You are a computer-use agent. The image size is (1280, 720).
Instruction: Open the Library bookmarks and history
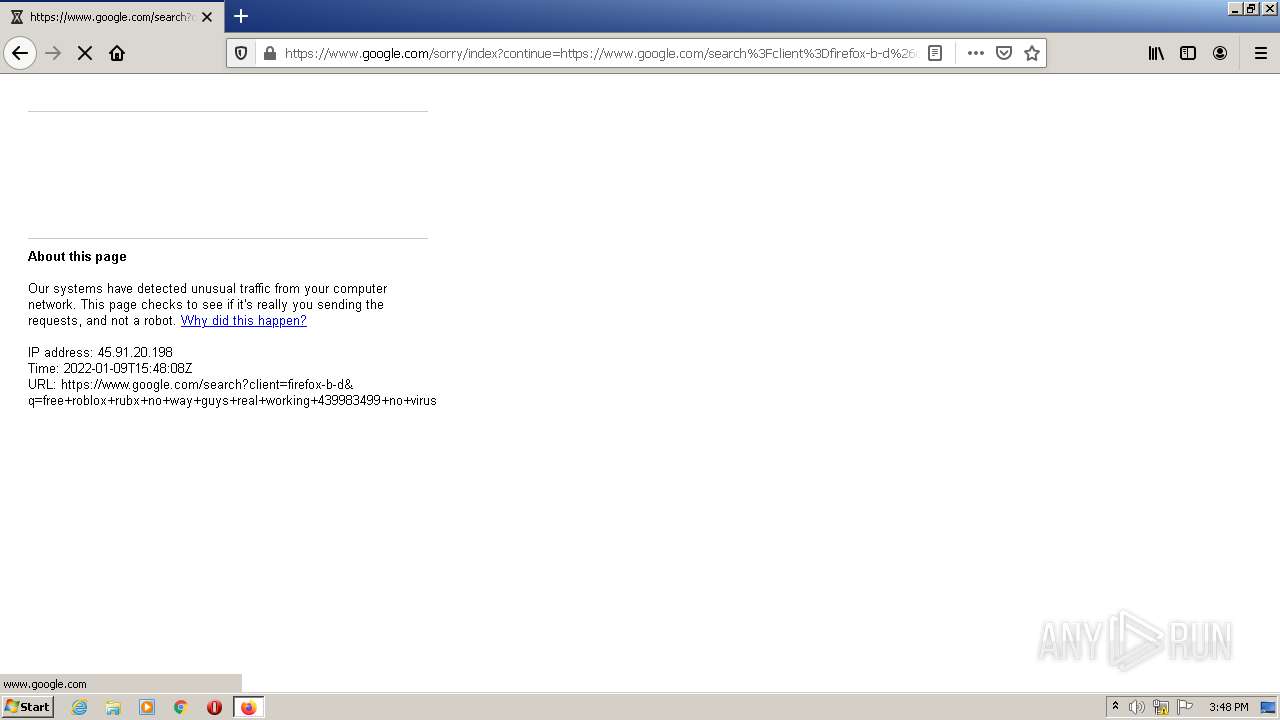click(x=1156, y=53)
